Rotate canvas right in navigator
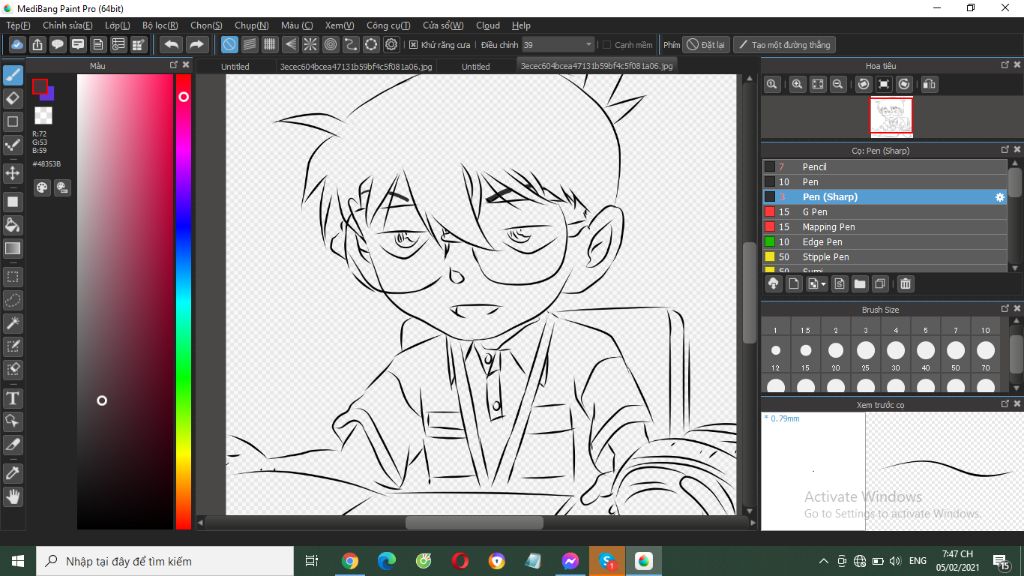 pyautogui.click(x=904, y=84)
